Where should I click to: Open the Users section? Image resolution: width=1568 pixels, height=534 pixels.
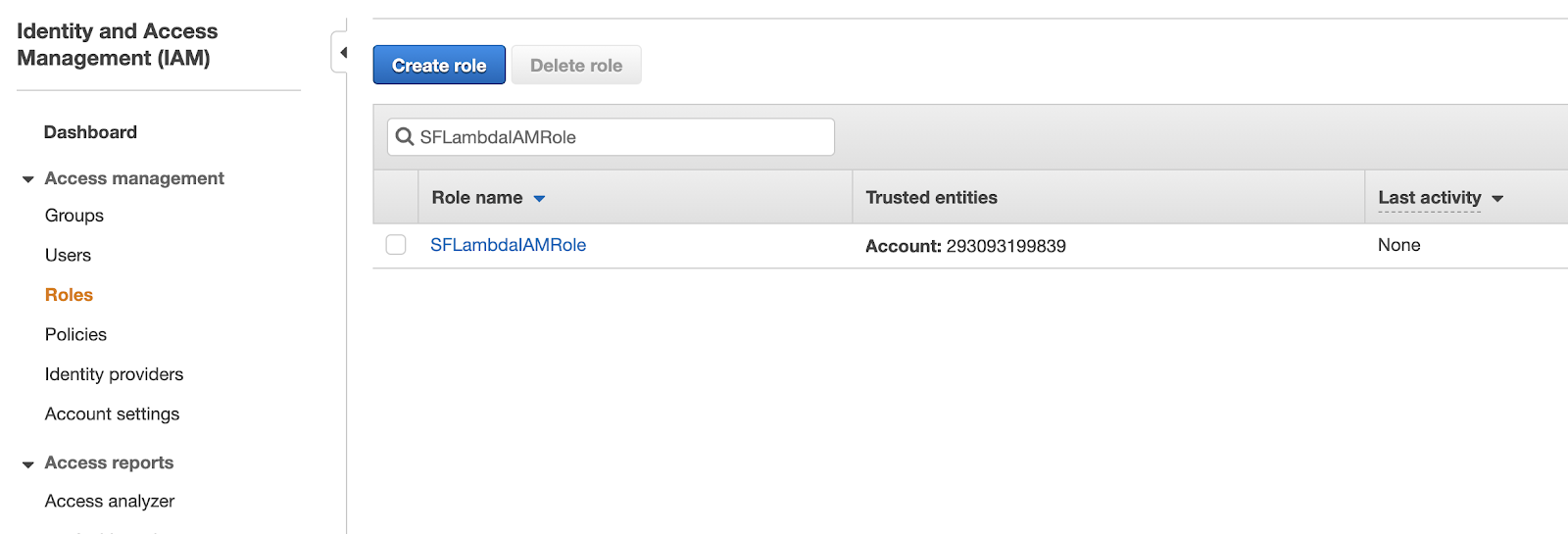coord(68,255)
